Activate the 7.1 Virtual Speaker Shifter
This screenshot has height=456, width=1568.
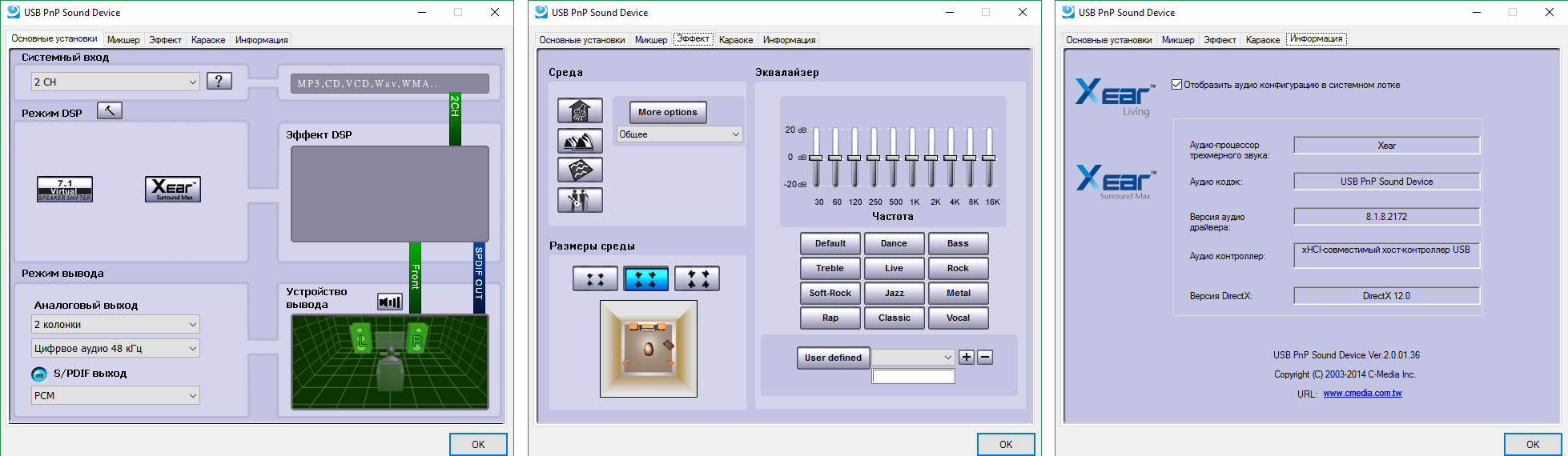click(x=65, y=190)
